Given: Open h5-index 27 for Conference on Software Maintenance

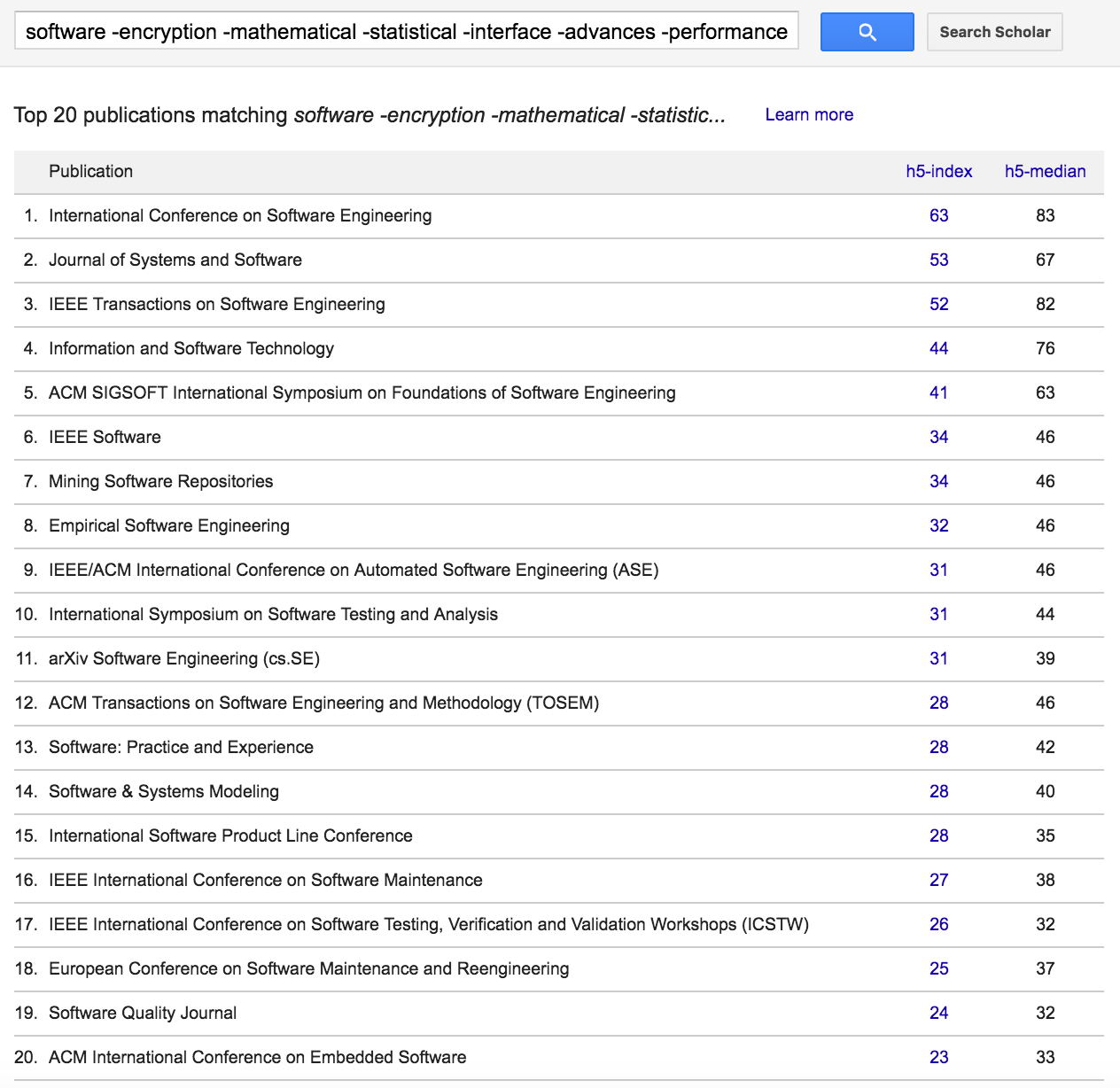Looking at the screenshot, I should pyautogui.click(x=938, y=880).
